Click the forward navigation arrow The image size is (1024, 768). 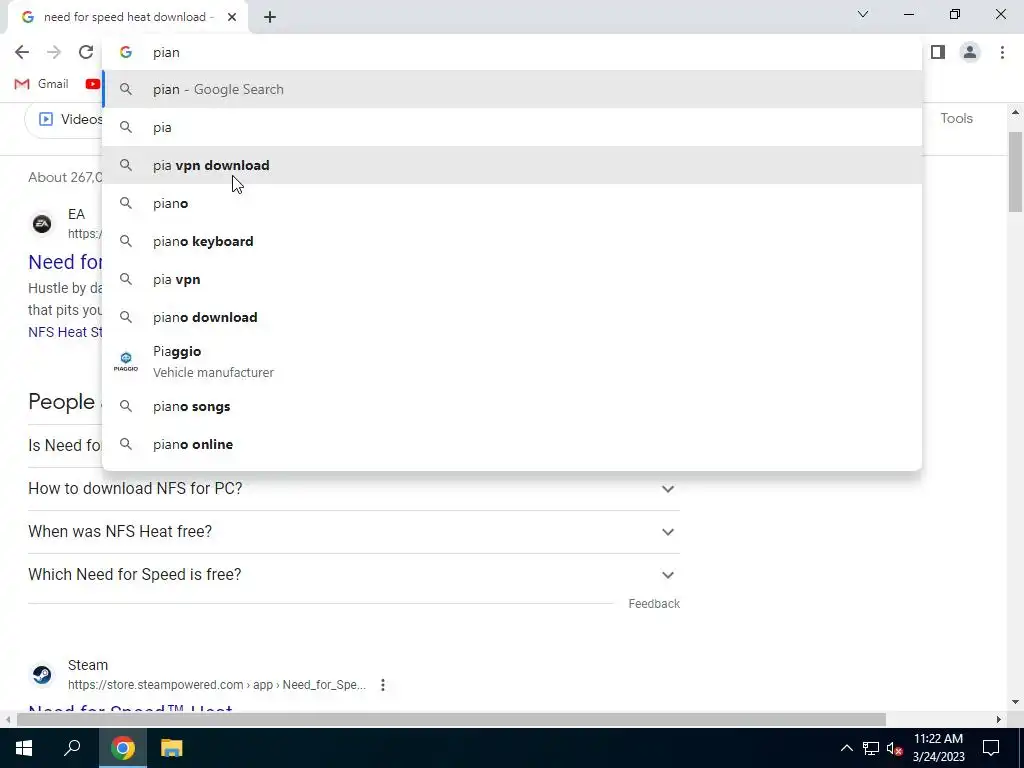click(54, 52)
